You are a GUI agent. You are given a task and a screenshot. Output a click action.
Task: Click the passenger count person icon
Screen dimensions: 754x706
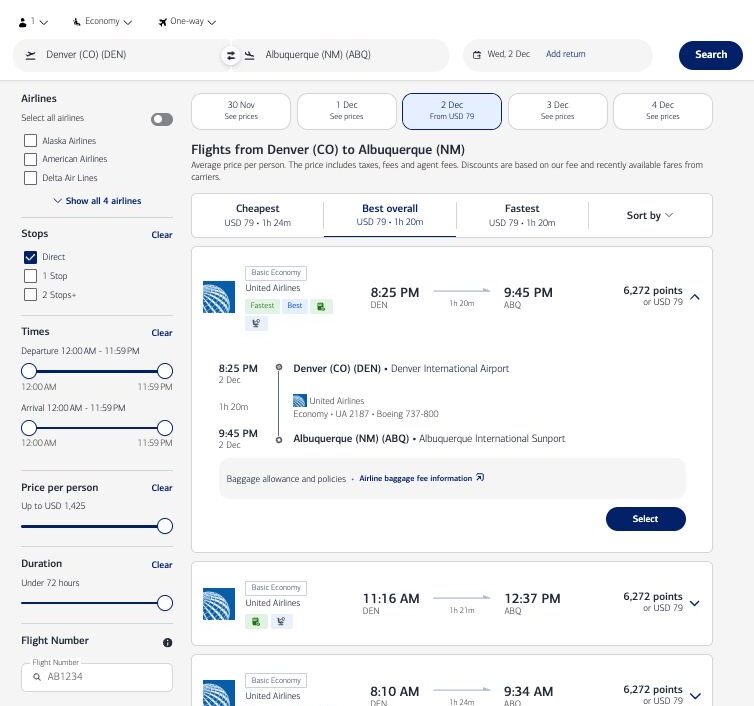click(23, 22)
